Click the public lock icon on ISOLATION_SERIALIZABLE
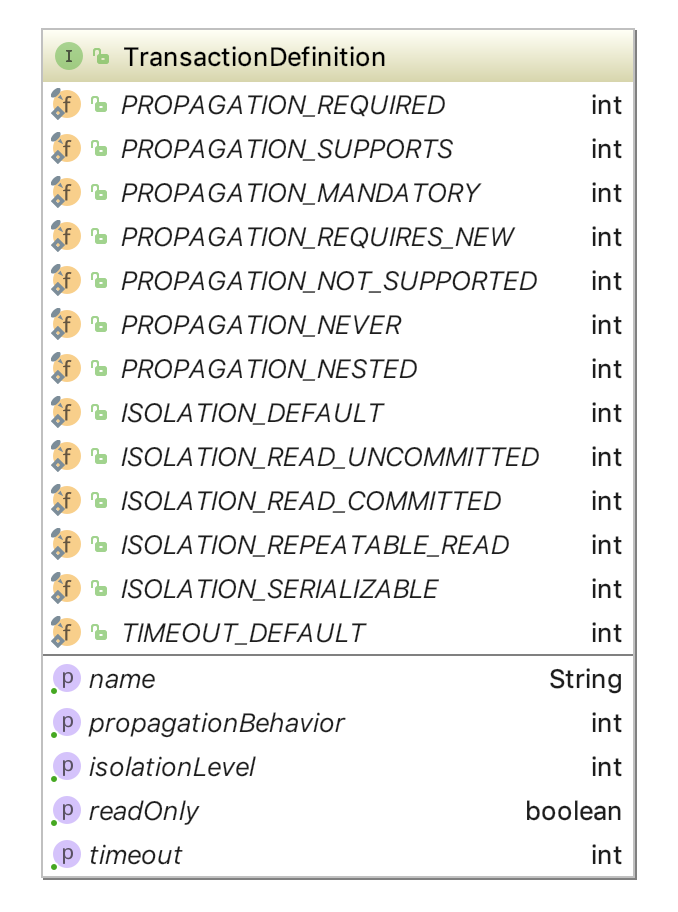Viewport: 678px width, 912px height. click(x=99, y=589)
